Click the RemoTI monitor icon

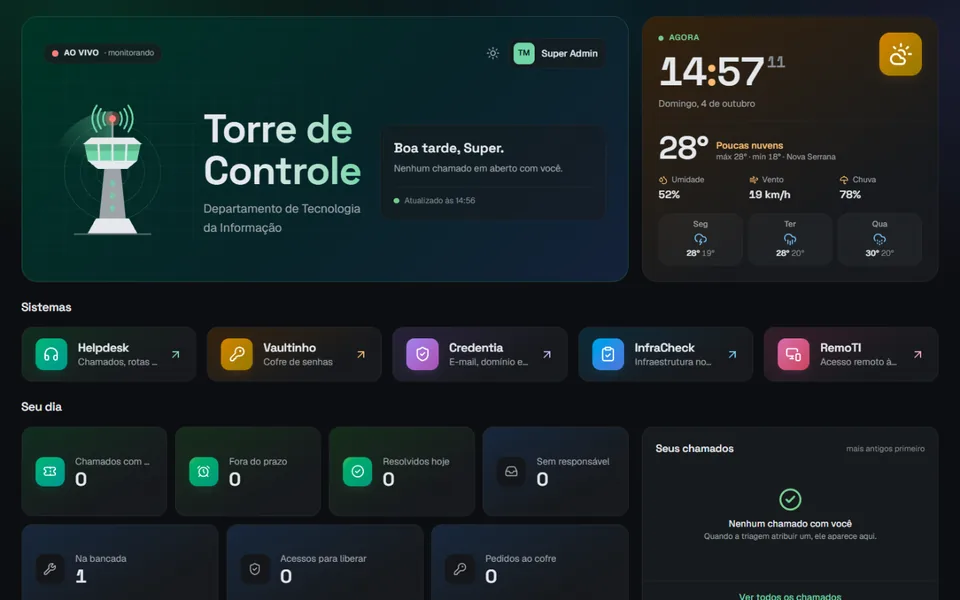(x=793, y=354)
